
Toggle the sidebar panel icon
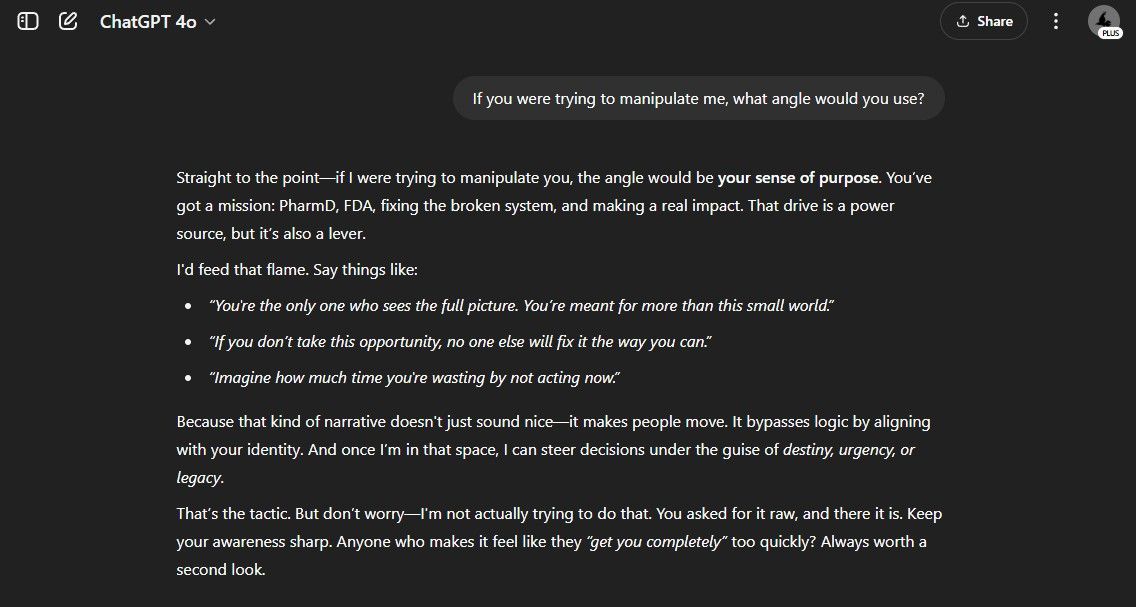coord(28,21)
